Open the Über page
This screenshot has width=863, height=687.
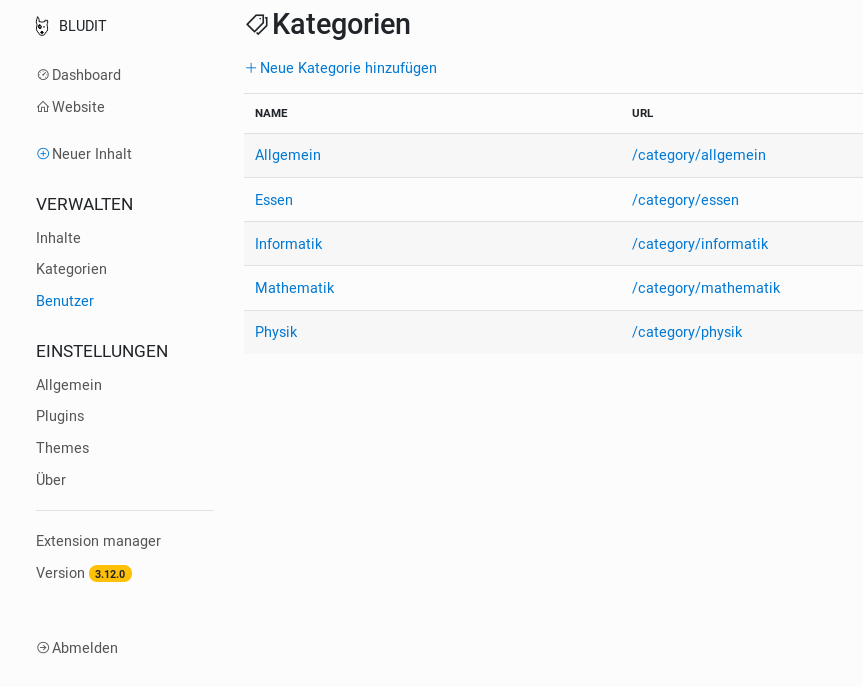point(51,479)
